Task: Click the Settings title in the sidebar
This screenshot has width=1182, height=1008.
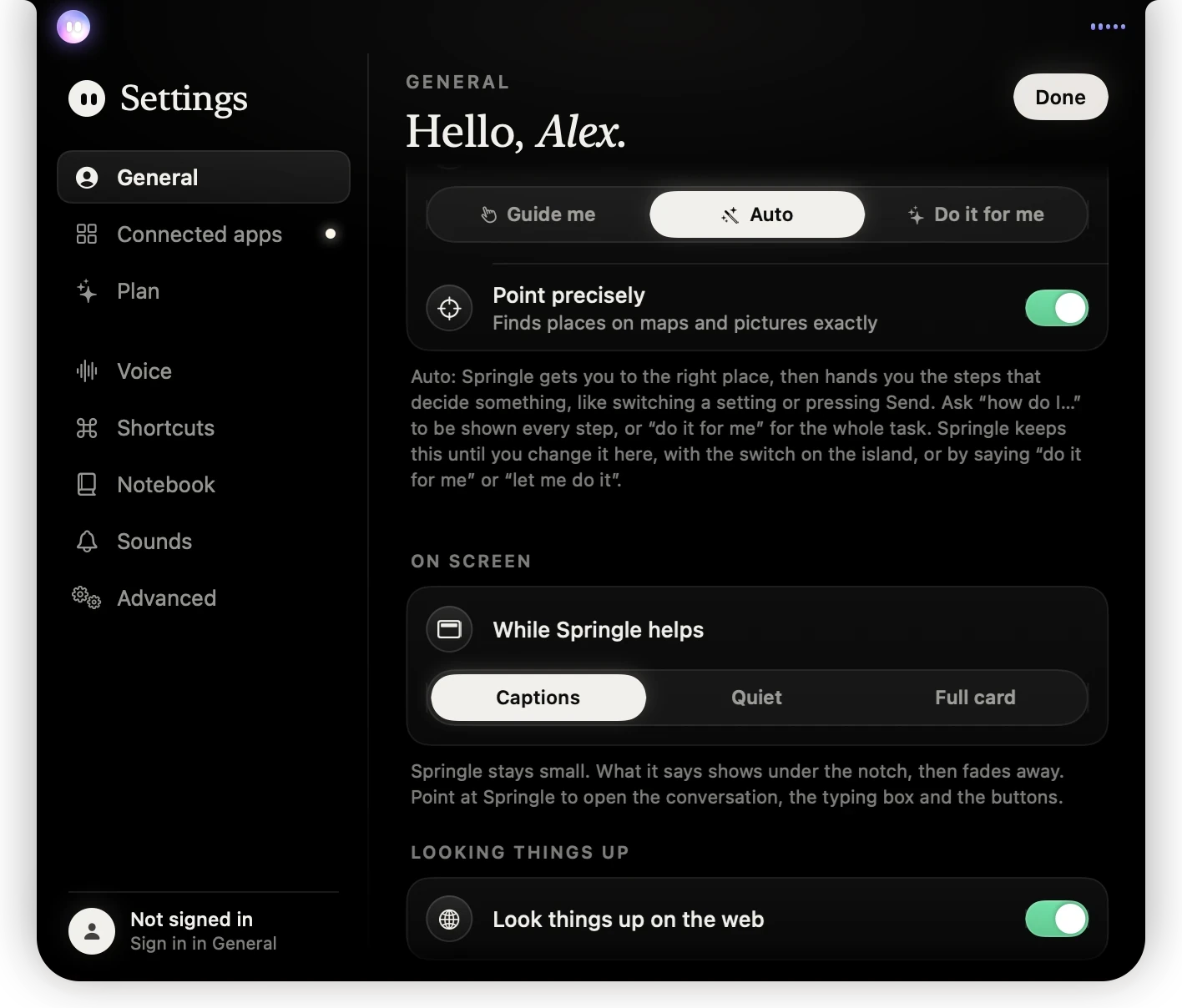Action: pyautogui.click(x=184, y=98)
